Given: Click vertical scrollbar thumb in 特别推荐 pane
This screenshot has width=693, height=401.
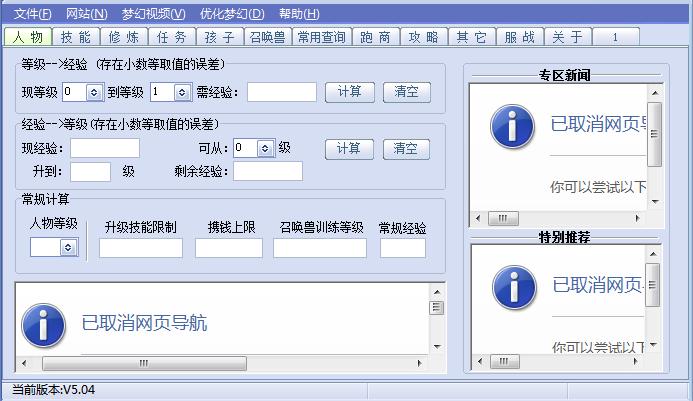Looking at the screenshot, I should pos(653,285).
